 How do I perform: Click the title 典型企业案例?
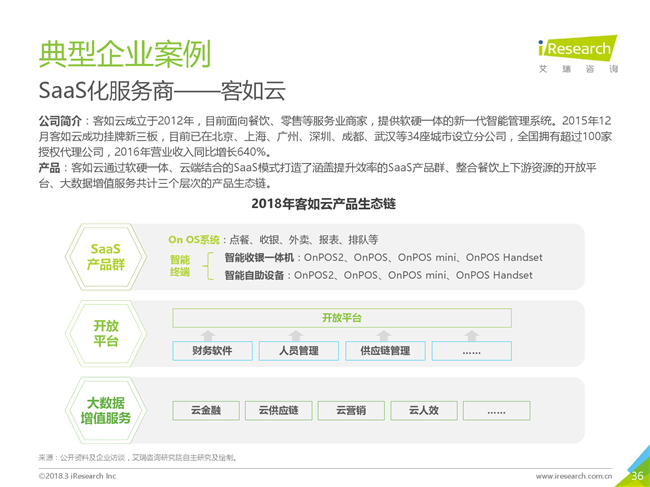pyautogui.click(x=125, y=54)
